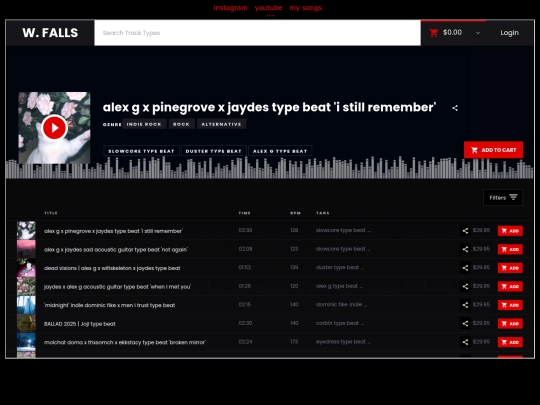Click the TAGS column header
Screen dimensions: 540x405
pyautogui.click(x=323, y=213)
